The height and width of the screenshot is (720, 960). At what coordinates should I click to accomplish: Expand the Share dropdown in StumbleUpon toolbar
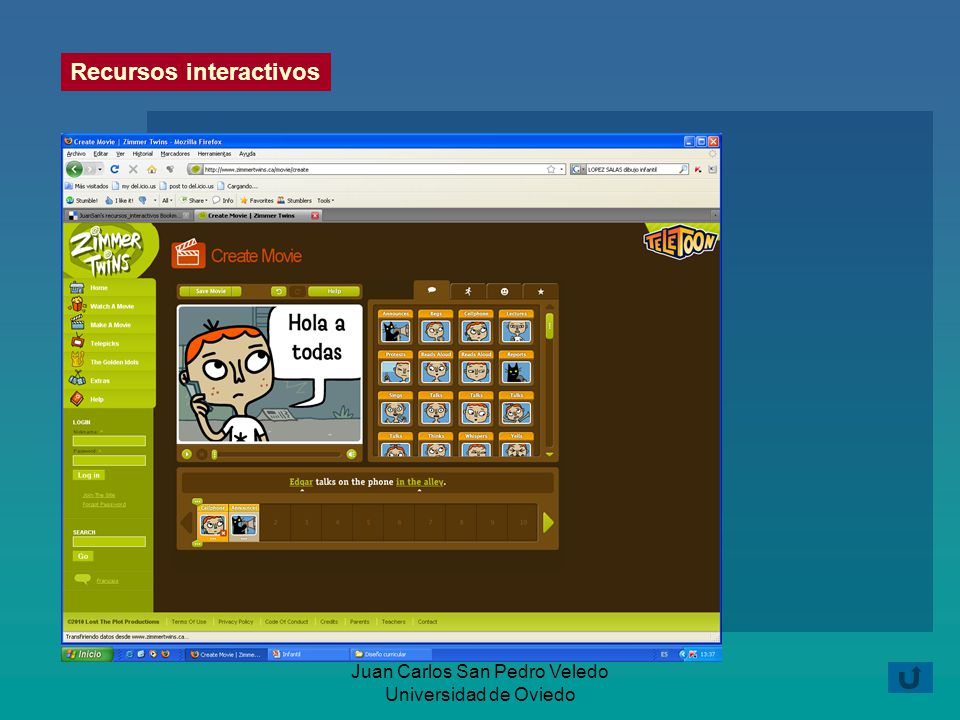click(194, 200)
